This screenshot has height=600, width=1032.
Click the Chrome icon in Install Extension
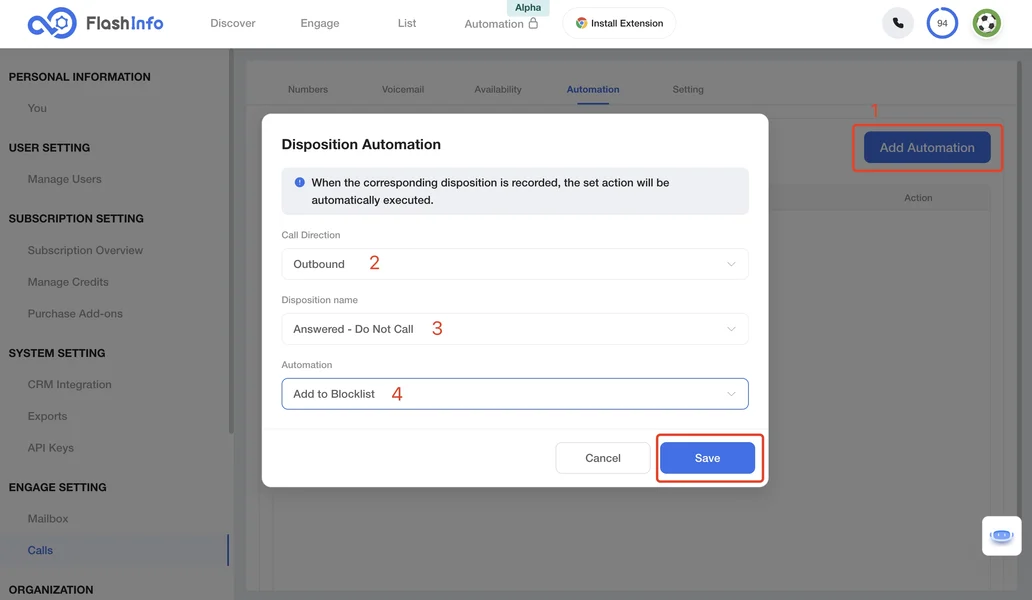coord(581,23)
